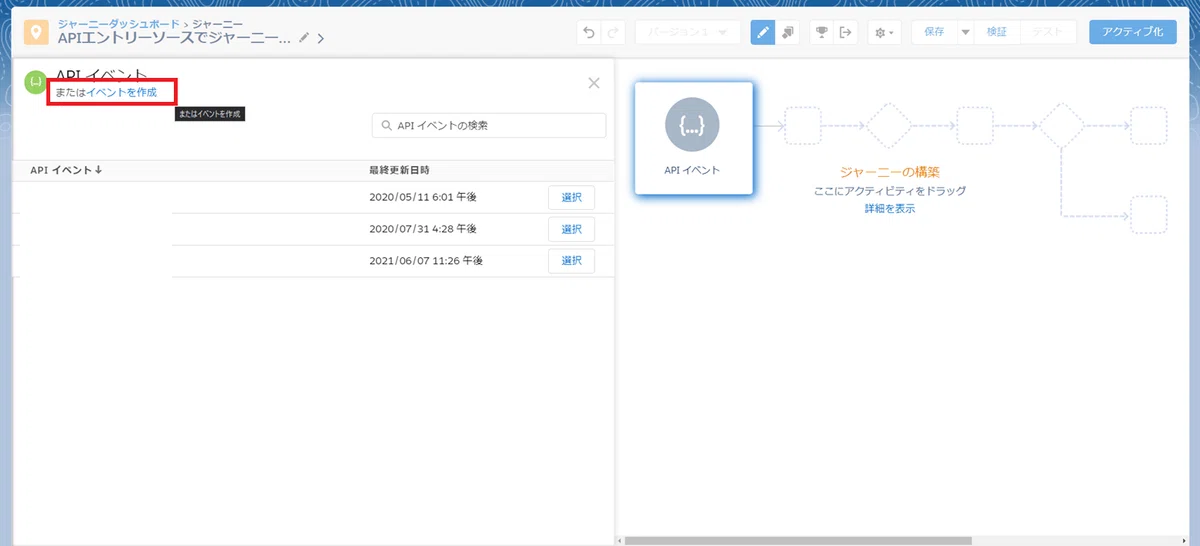This screenshot has width=1200, height=546.
Task: Click the green API event panel icon
Action: tap(35, 81)
